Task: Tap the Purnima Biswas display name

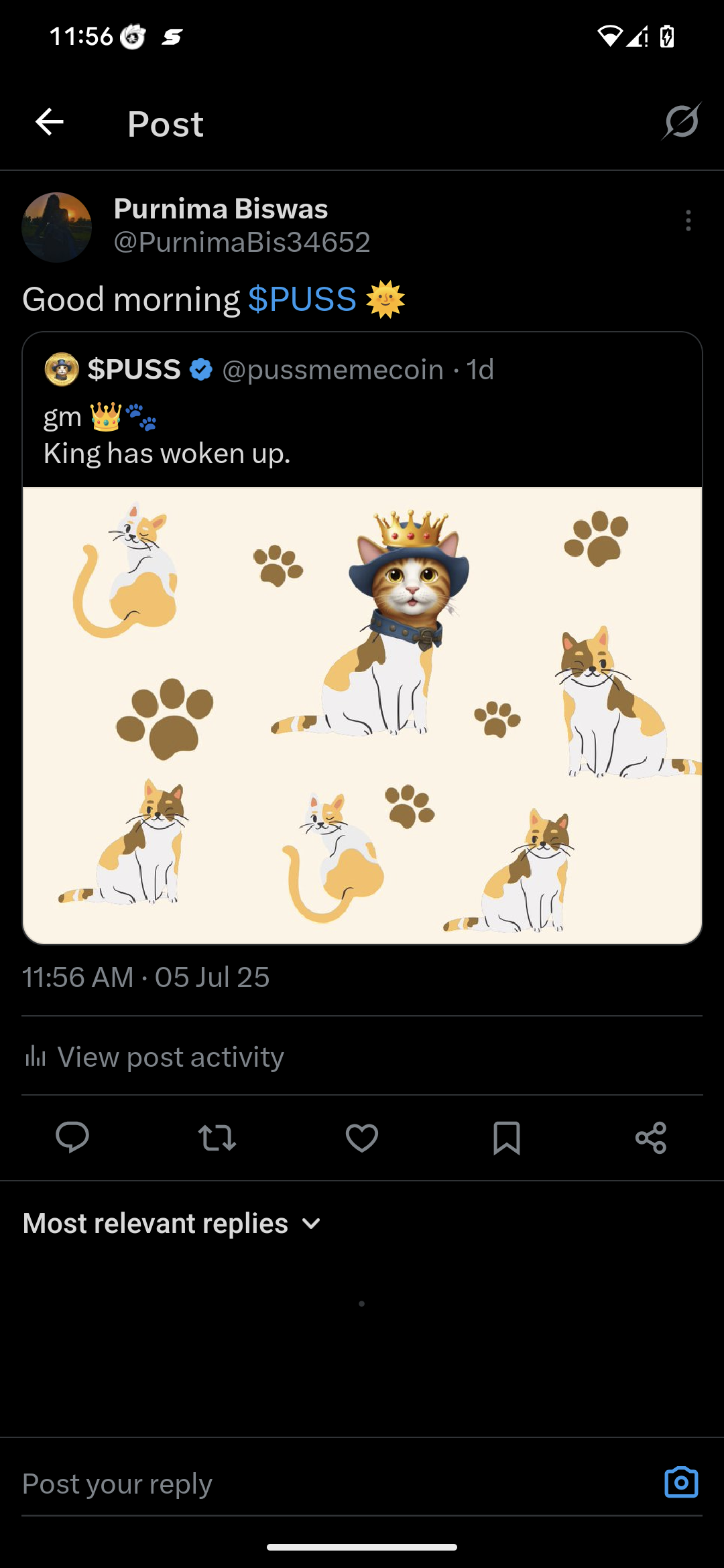Action: 221,208
